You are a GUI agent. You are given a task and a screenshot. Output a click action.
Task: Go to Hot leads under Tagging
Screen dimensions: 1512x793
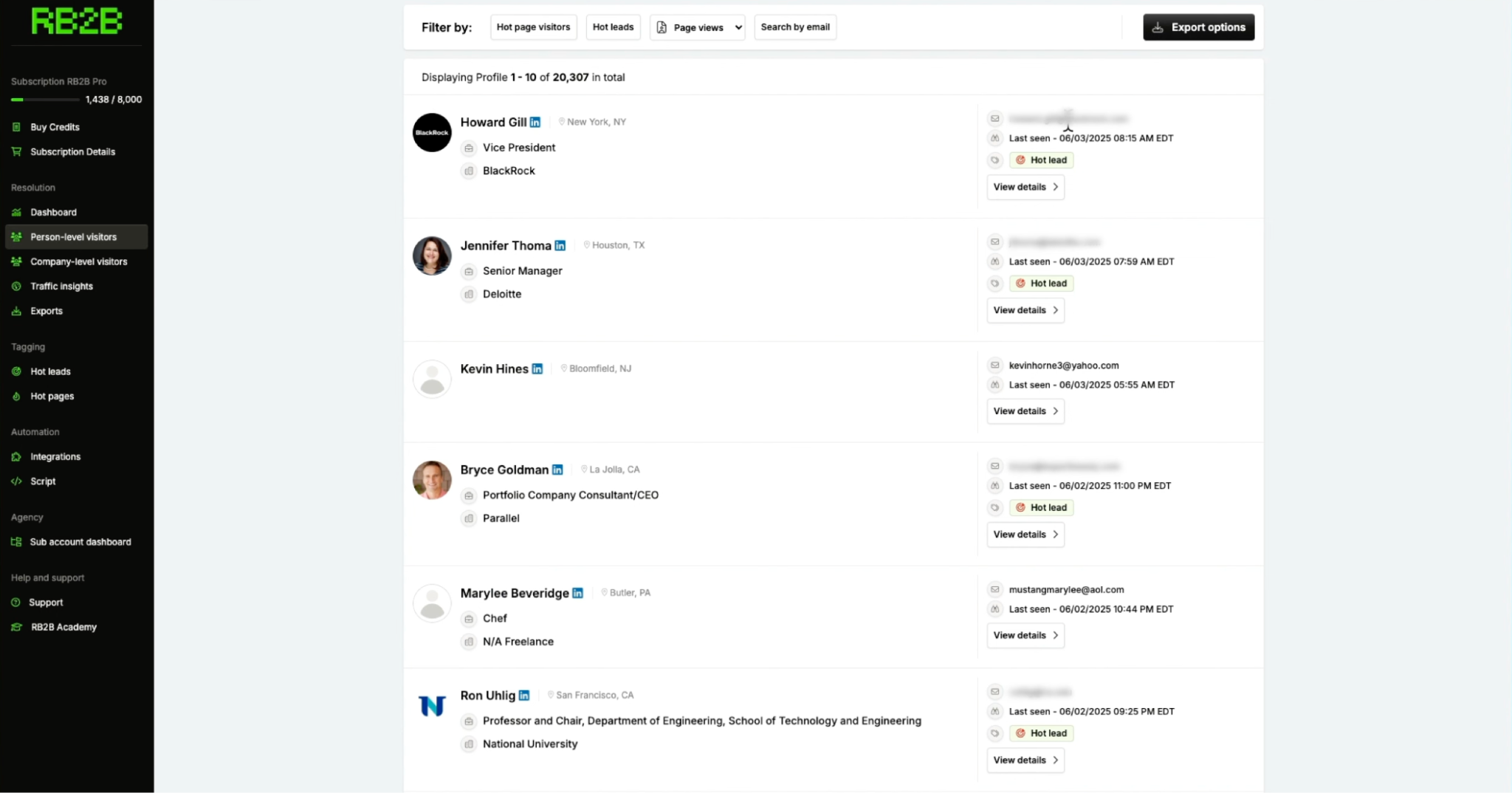(x=50, y=371)
